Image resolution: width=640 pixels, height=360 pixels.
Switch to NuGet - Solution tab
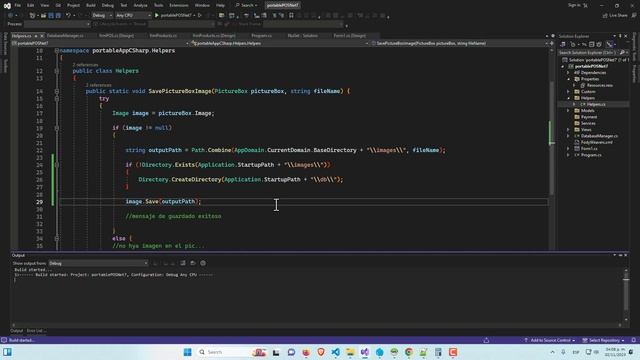click(x=303, y=36)
